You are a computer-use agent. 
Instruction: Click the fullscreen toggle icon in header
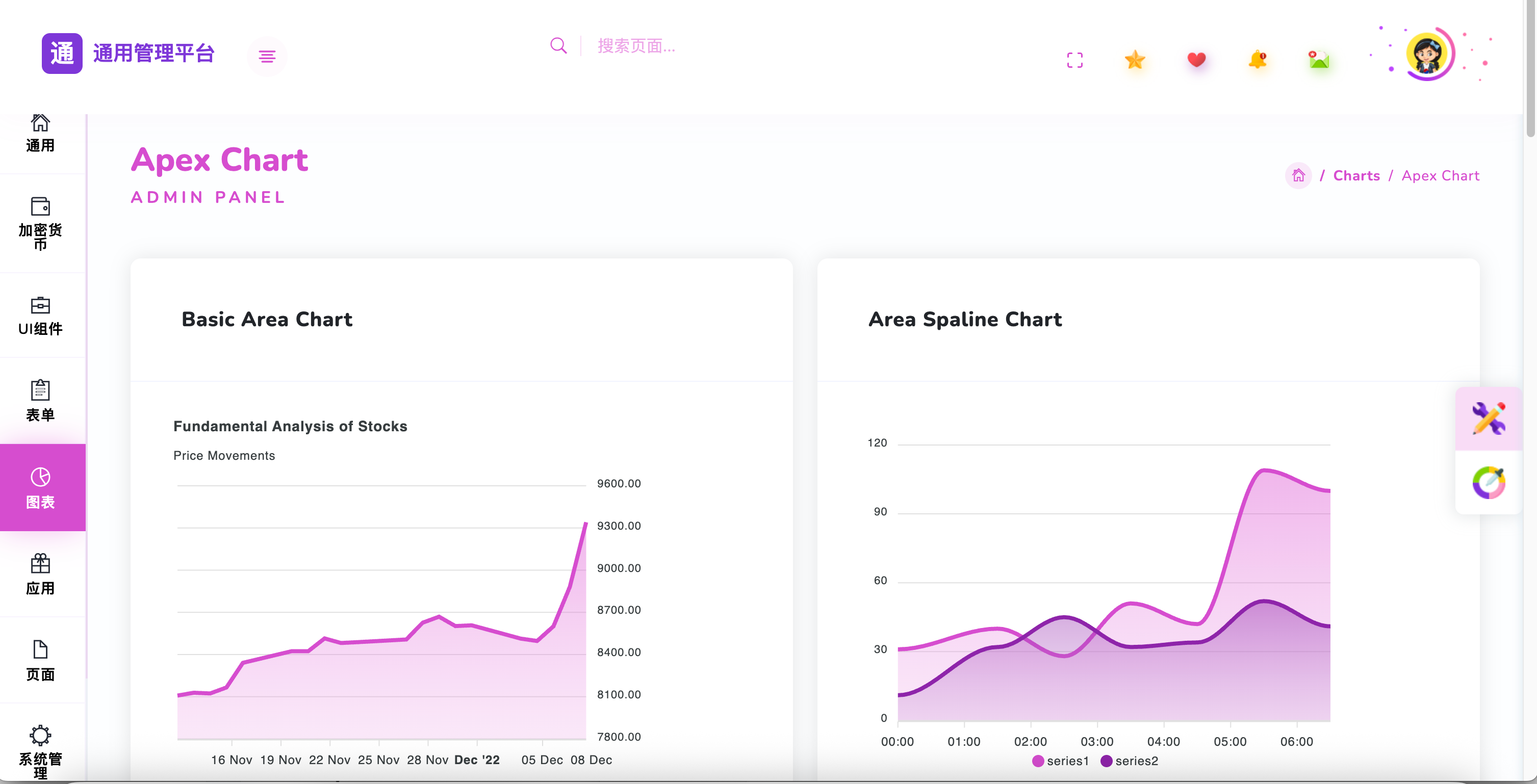[1074, 60]
